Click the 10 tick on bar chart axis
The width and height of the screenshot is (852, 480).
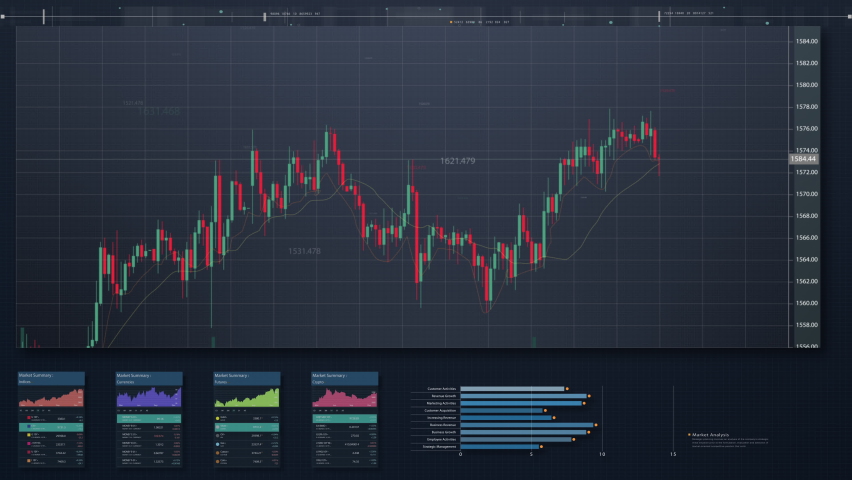pyautogui.click(x=602, y=454)
